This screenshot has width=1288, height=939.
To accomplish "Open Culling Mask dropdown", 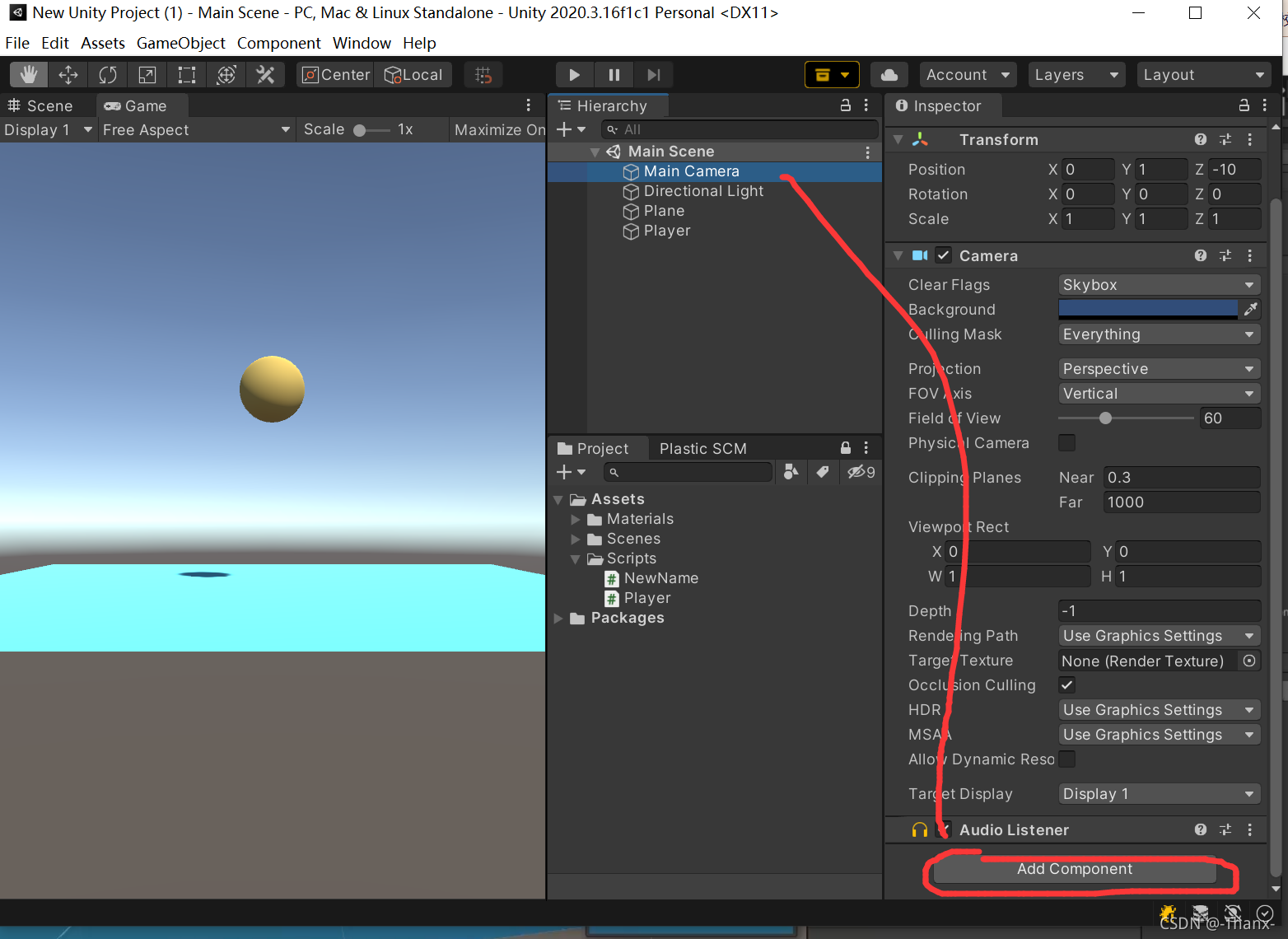I will (x=1159, y=334).
